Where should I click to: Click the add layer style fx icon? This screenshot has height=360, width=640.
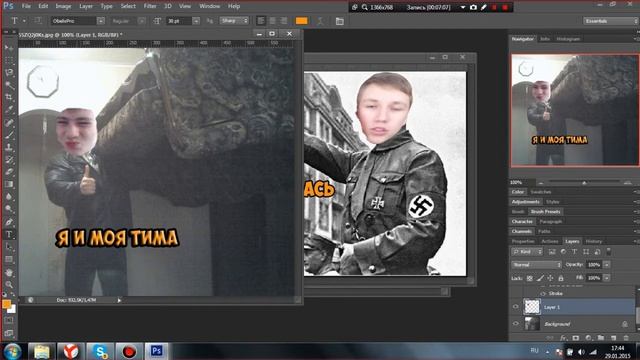[x=564, y=338]
